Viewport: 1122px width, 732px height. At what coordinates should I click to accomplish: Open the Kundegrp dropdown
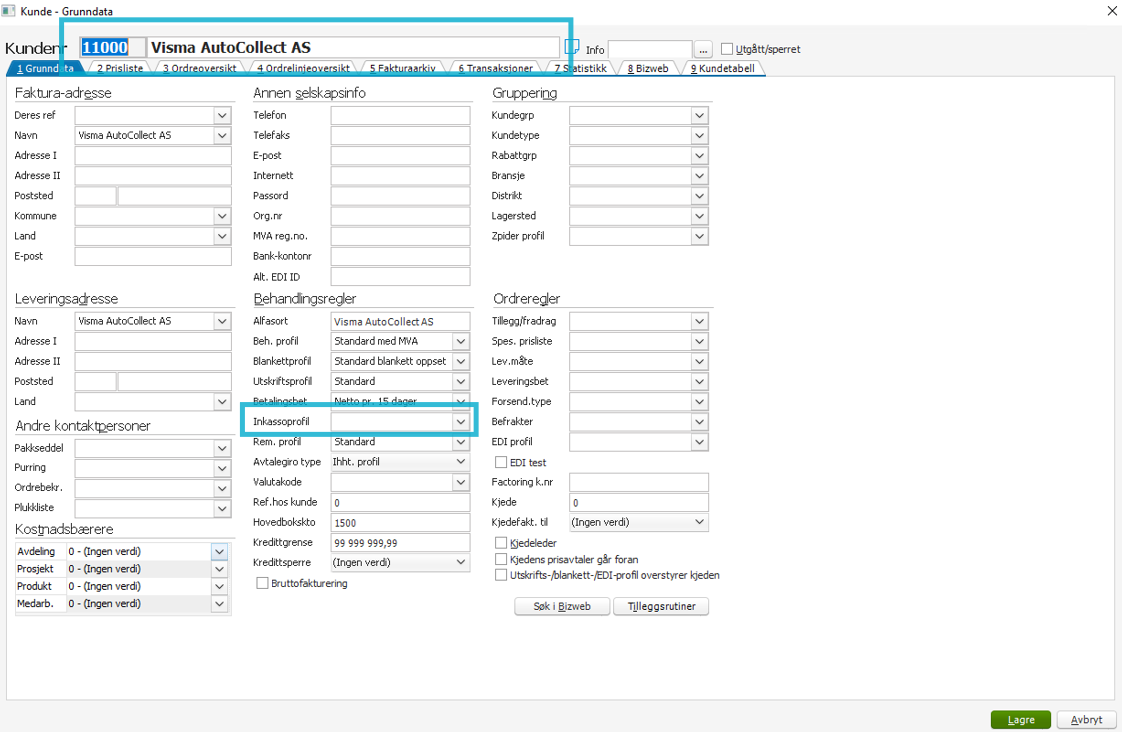[700, 115]
